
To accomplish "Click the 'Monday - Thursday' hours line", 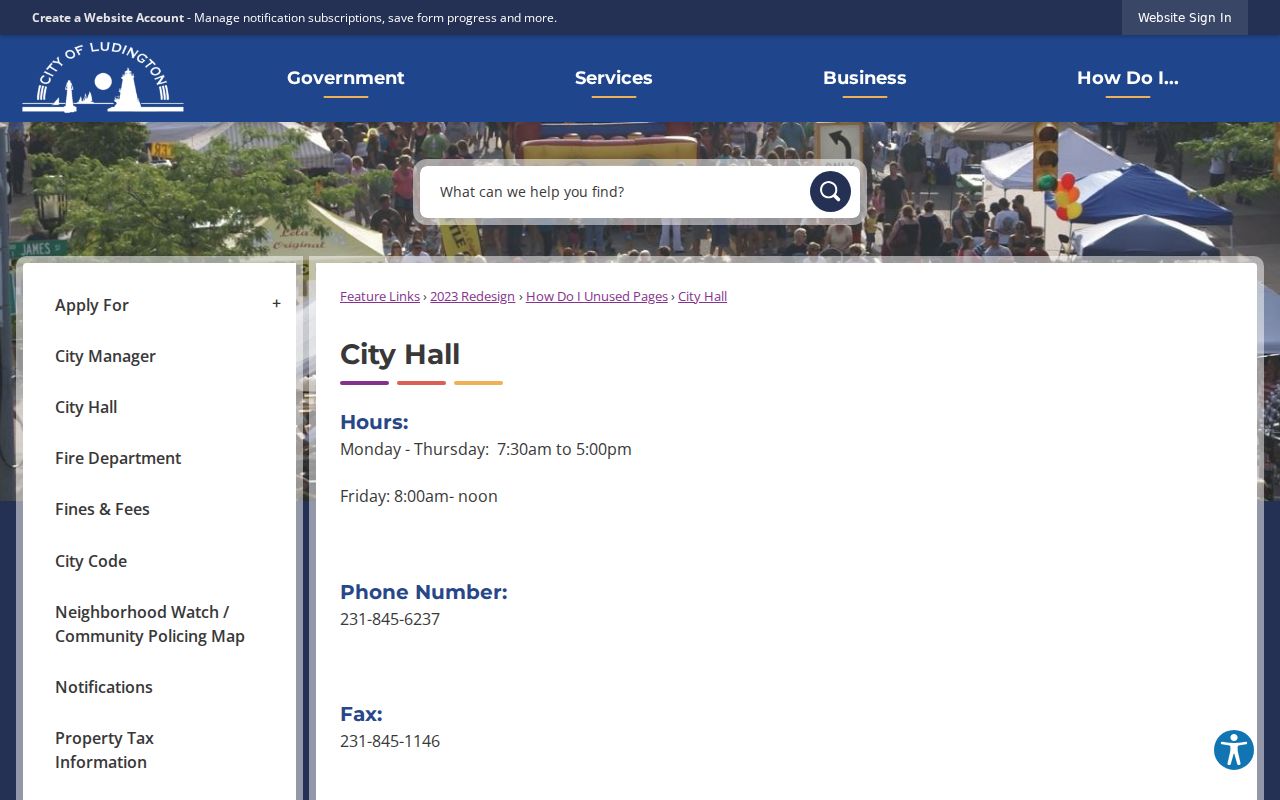I will (486, 449).
